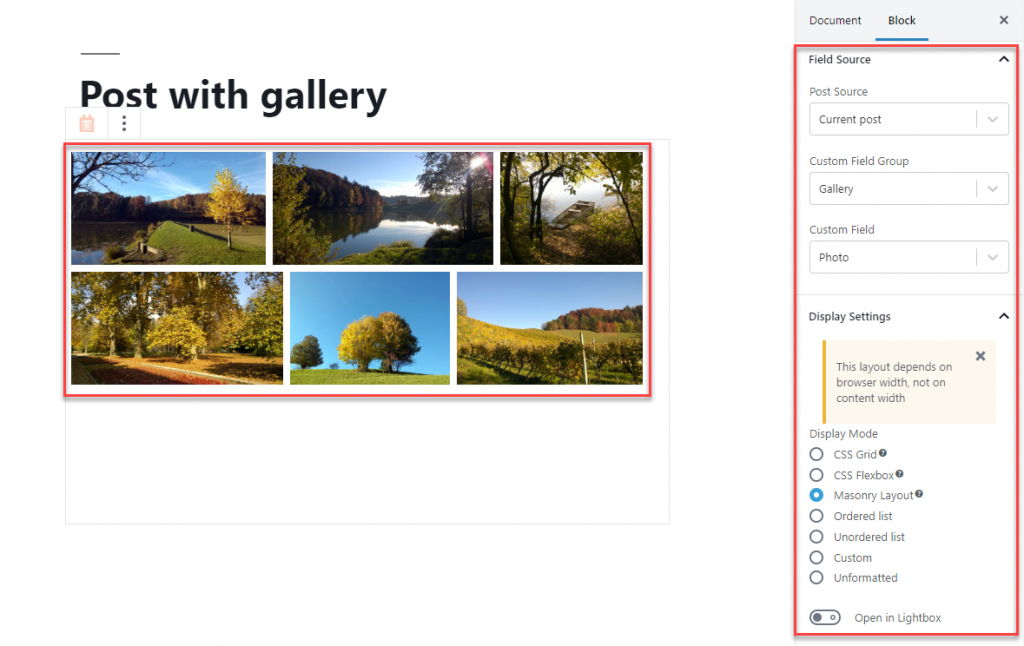Switch to the Document tab
This screenshot has width=1024, height=646.
[834, 20]
